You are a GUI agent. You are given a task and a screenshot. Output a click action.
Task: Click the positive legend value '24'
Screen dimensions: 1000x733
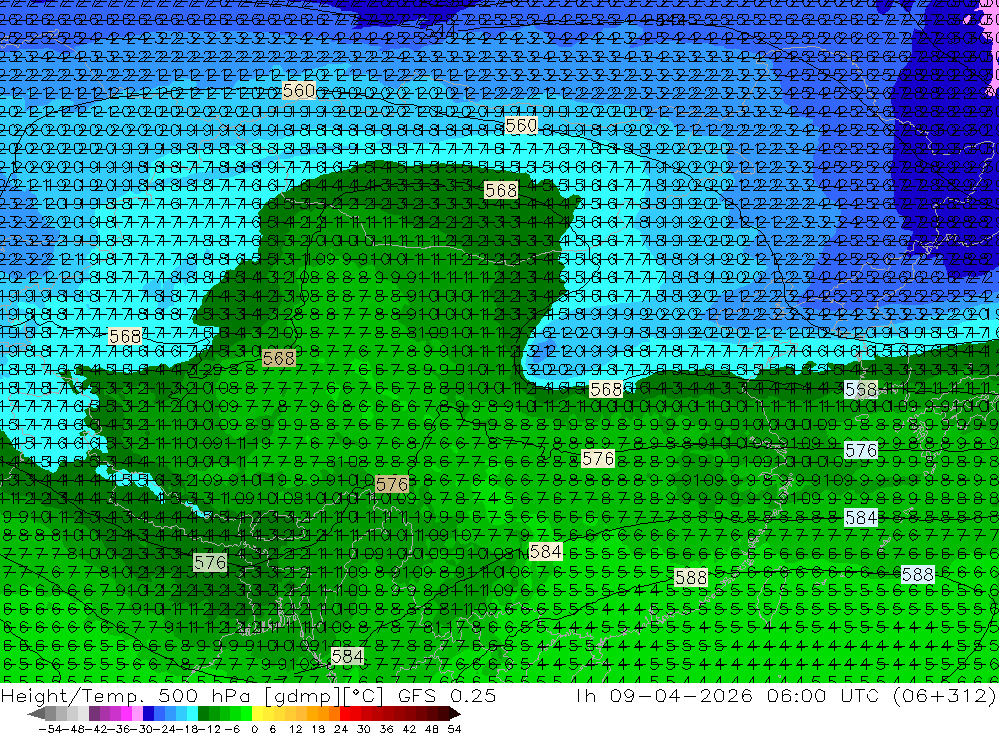point(341,729)
